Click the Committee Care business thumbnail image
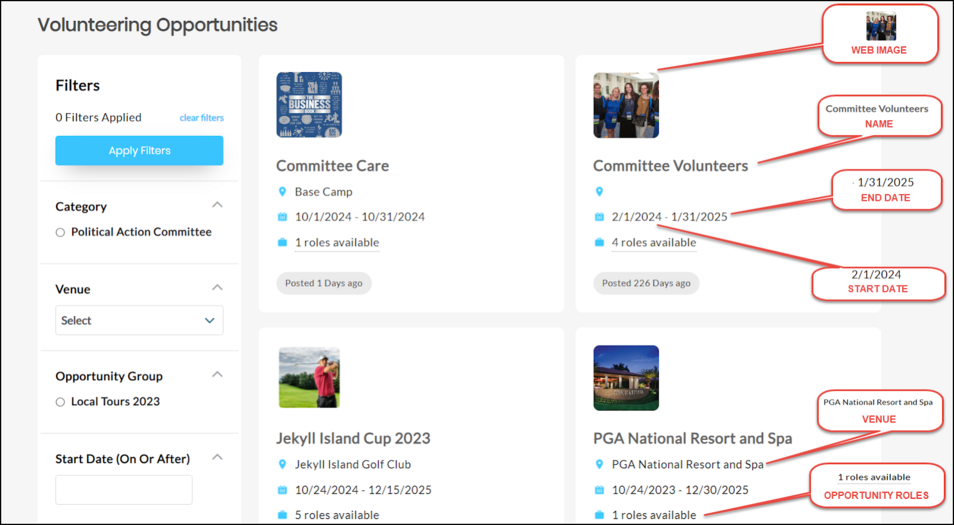This screenshot has width=954, height=525. (309, 105)
